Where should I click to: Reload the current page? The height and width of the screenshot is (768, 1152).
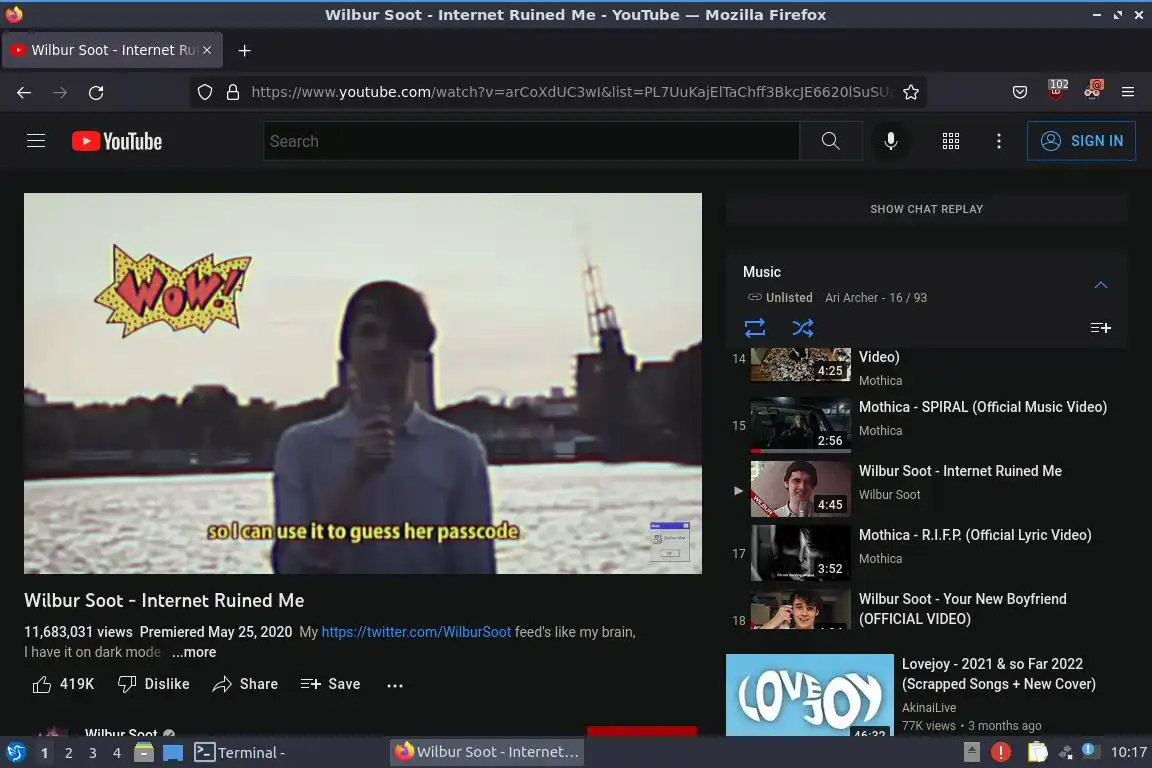96,92
